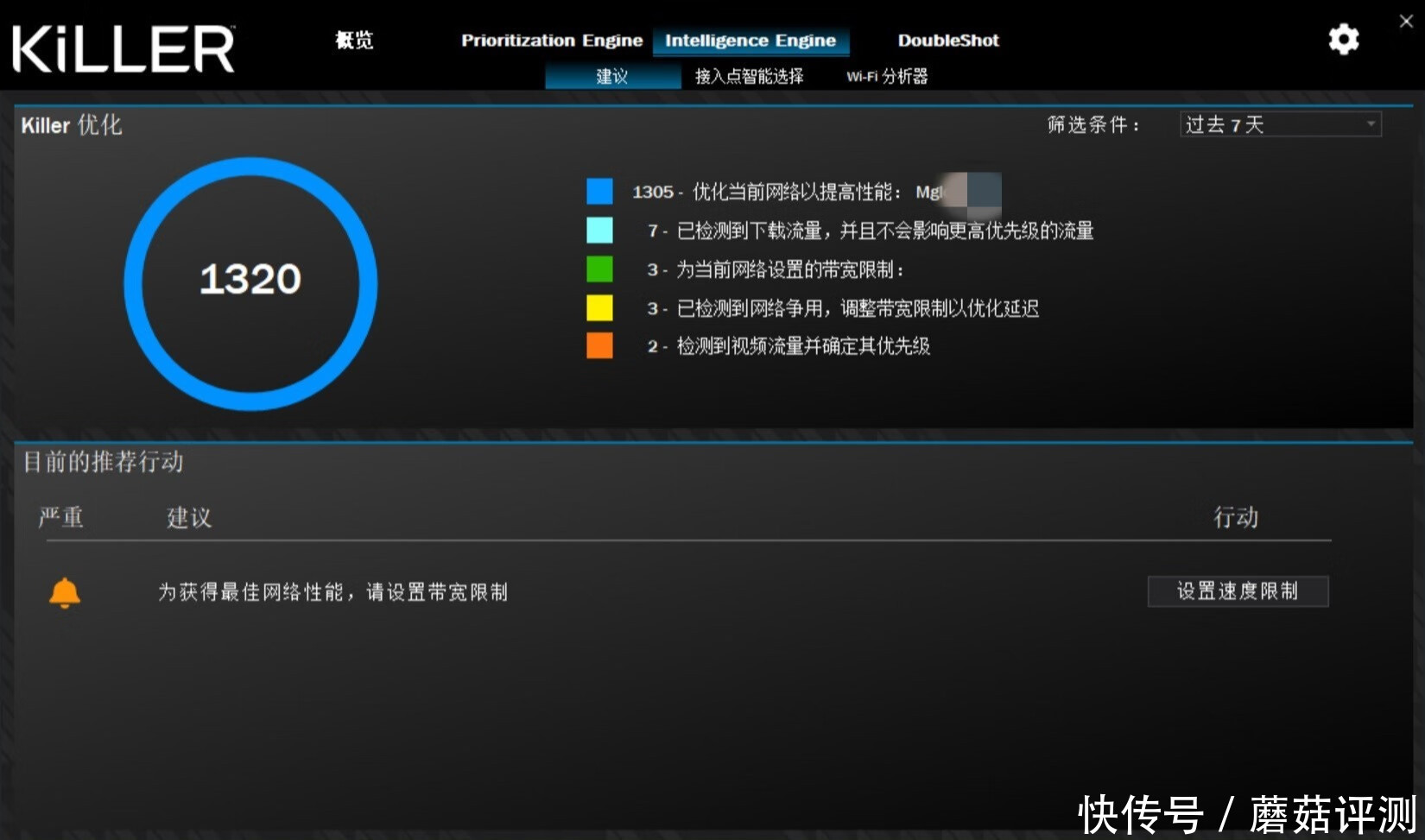Click the 建议 column header
1425x840 pixels.
tap(189, 517)
